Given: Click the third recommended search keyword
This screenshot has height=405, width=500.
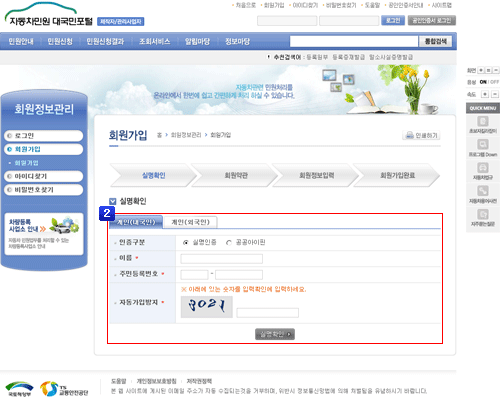Looking at the screenshot, I should click(391, 57).
